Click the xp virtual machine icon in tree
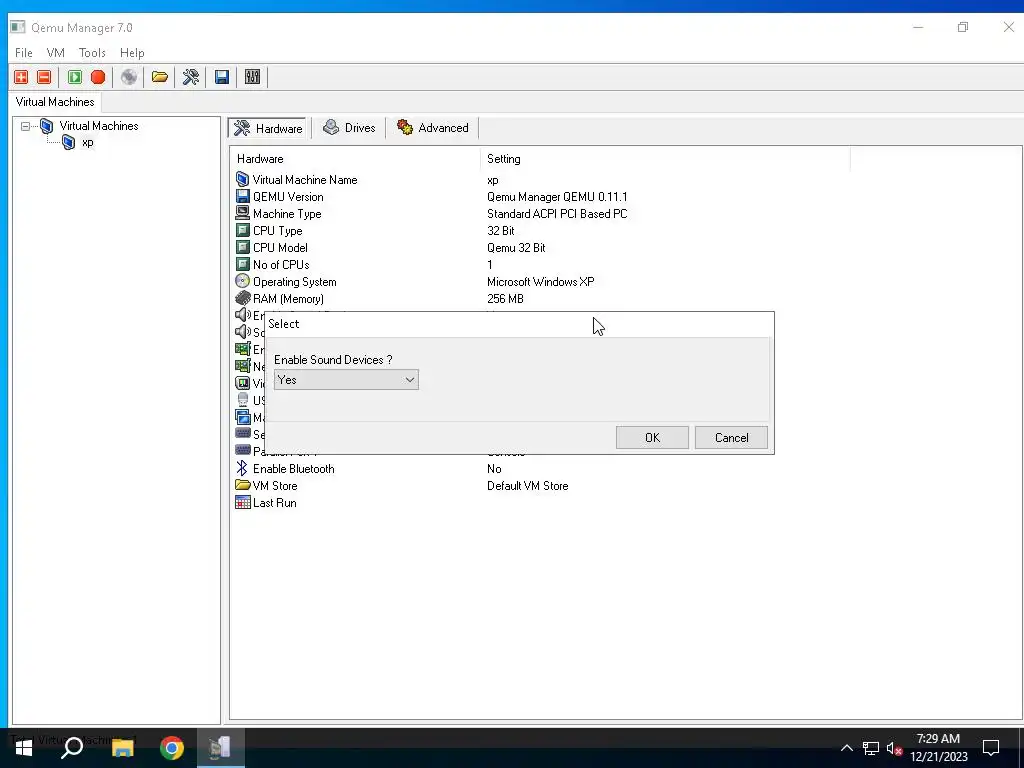Viewport: 1024px width, 768px height. point(69,142)
